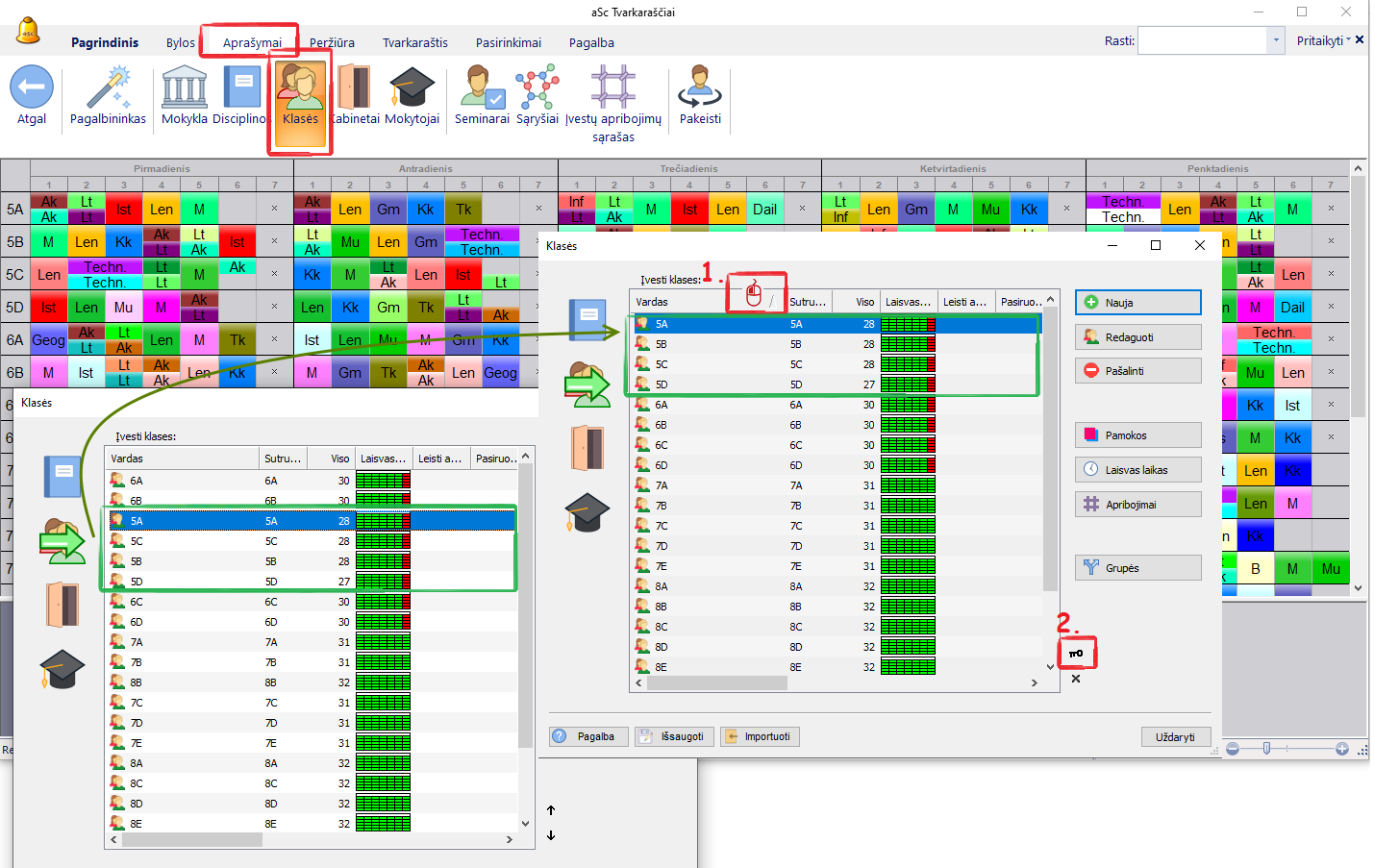
Task: Open the Rasti search dropdown arrow
Action: pos(1276,40)
